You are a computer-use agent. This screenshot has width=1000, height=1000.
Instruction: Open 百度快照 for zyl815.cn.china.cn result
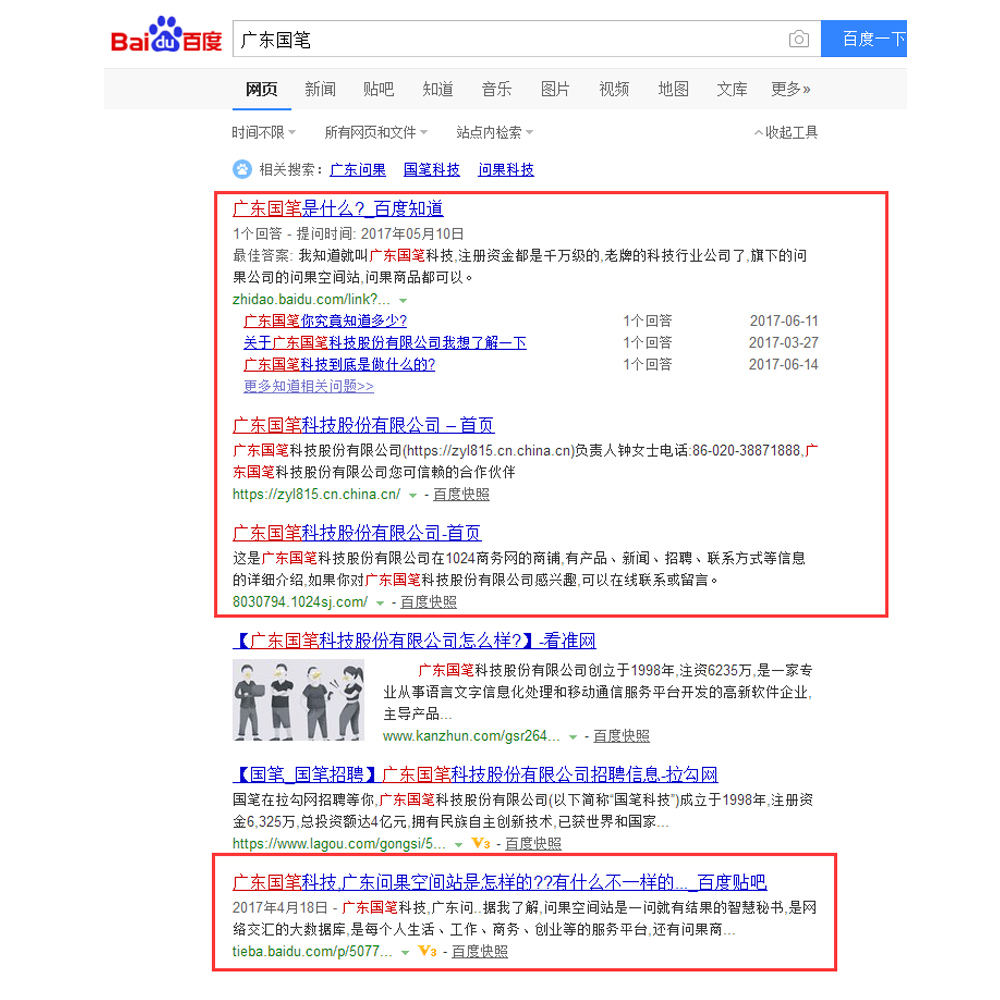[461, 494]
